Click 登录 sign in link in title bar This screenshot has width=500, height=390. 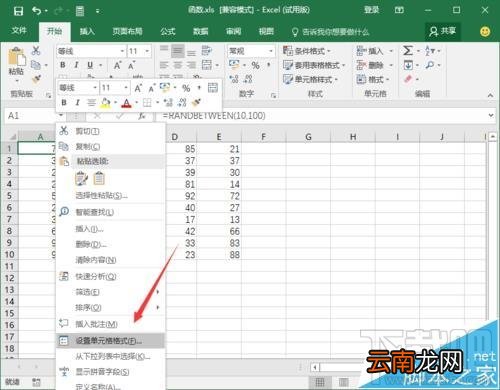tap(371, 10)
